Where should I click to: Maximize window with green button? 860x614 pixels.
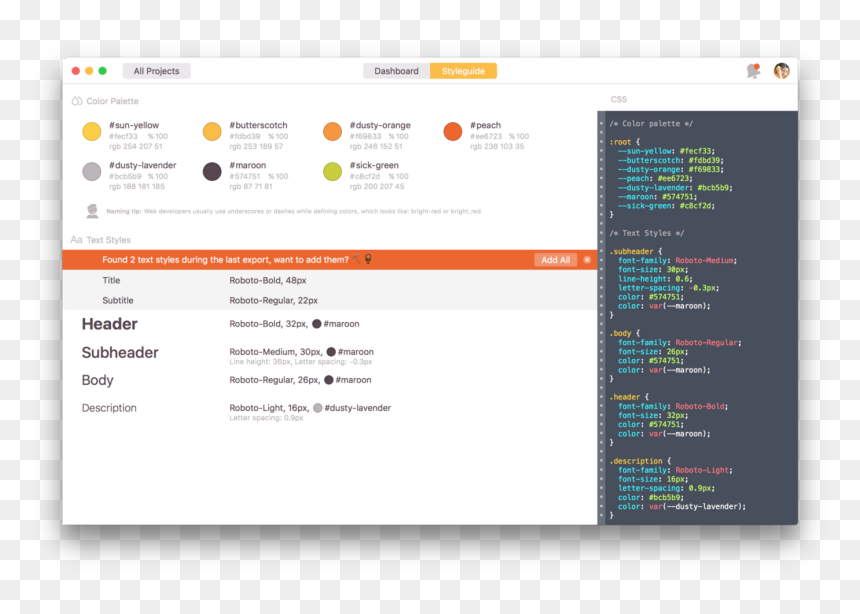coord(102,71)
